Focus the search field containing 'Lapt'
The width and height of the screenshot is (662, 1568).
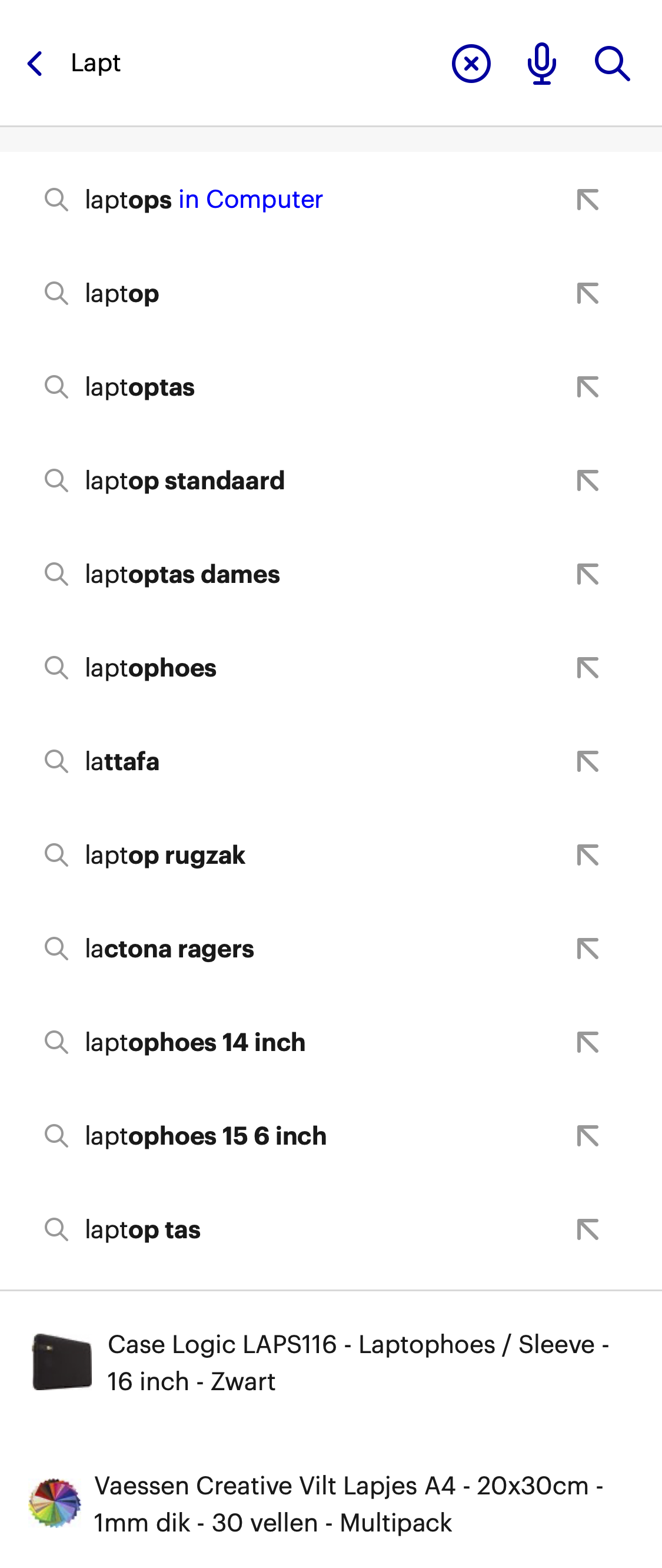(x=244, y=64)
